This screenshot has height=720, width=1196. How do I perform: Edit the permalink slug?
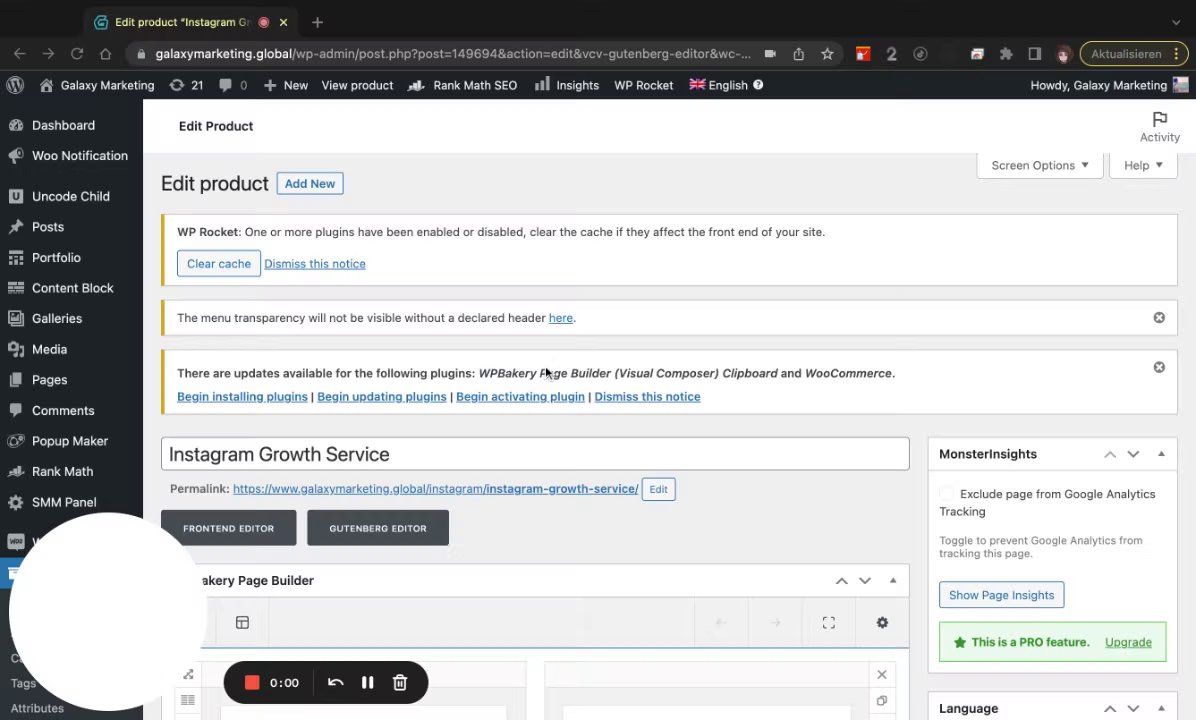pos(658,489)
